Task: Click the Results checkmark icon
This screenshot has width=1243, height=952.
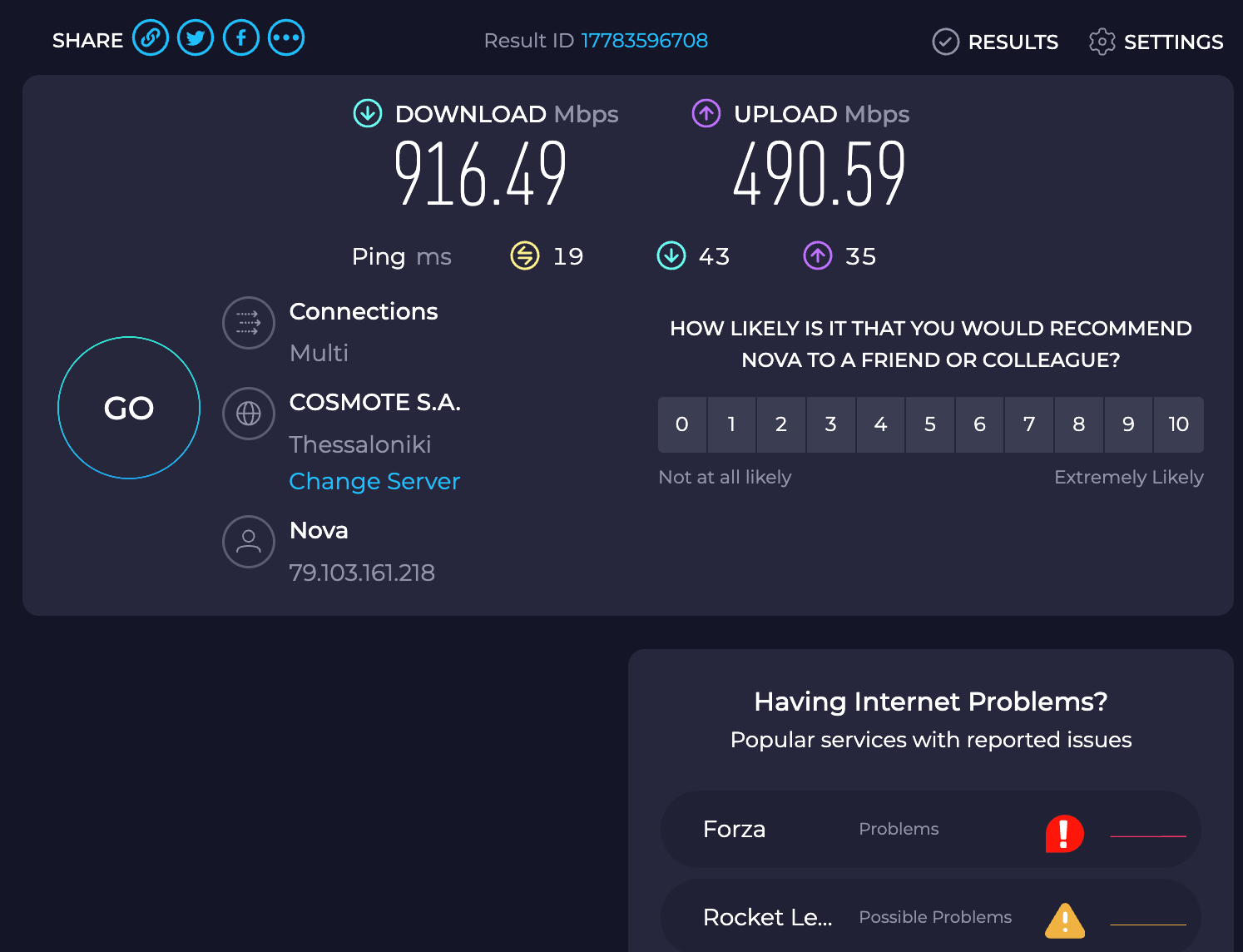Action: 946,42
